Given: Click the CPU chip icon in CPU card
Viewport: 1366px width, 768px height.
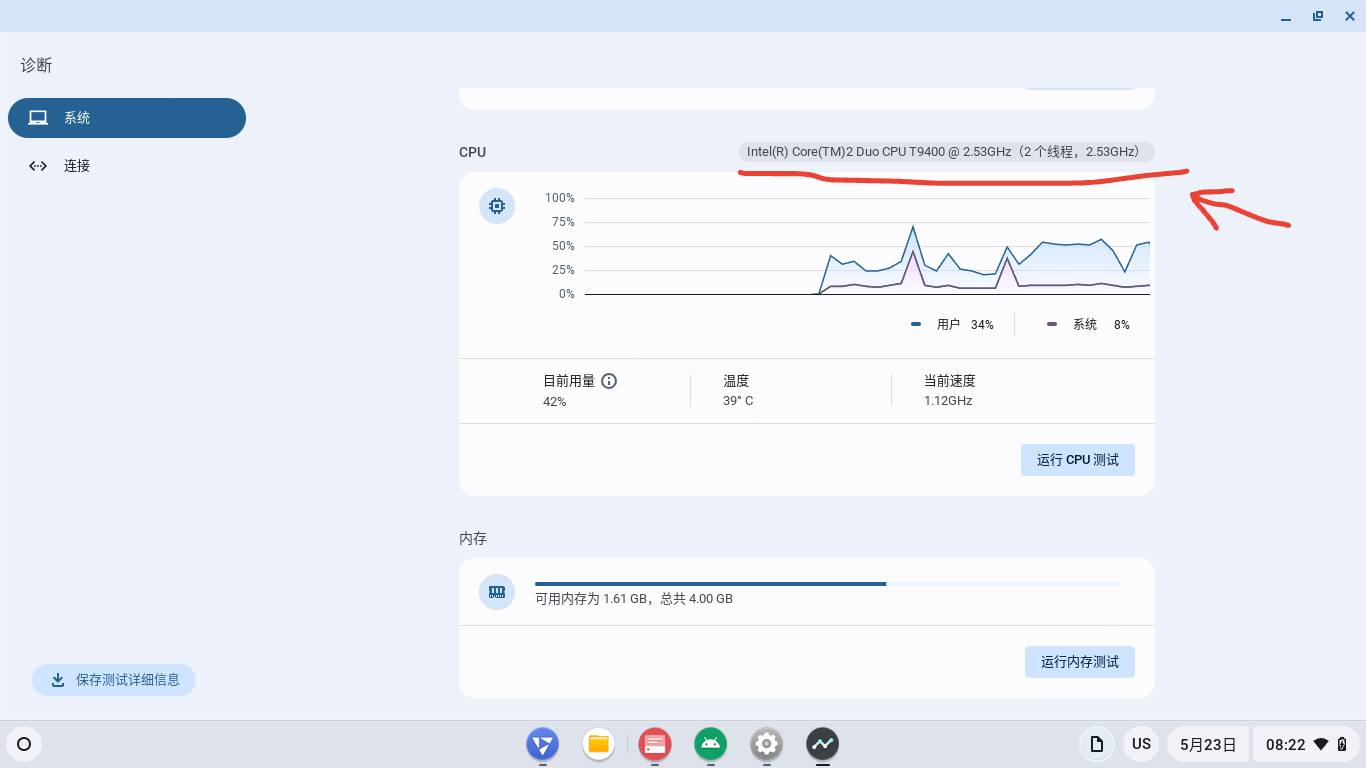Looking at the screenshot, I should coord(497,207).
